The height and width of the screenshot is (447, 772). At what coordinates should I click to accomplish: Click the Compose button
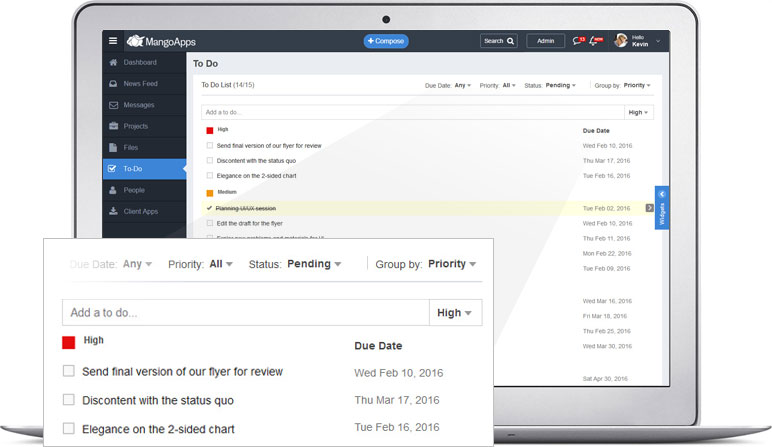pos(386,41)
